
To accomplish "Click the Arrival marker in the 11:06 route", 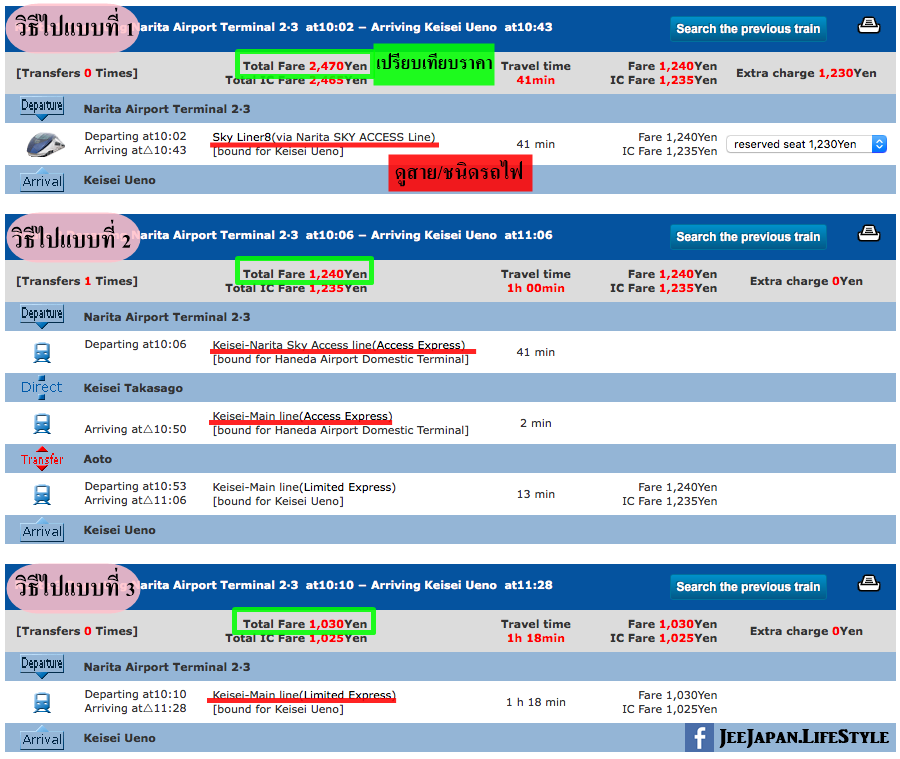I will tap(42, 530).
